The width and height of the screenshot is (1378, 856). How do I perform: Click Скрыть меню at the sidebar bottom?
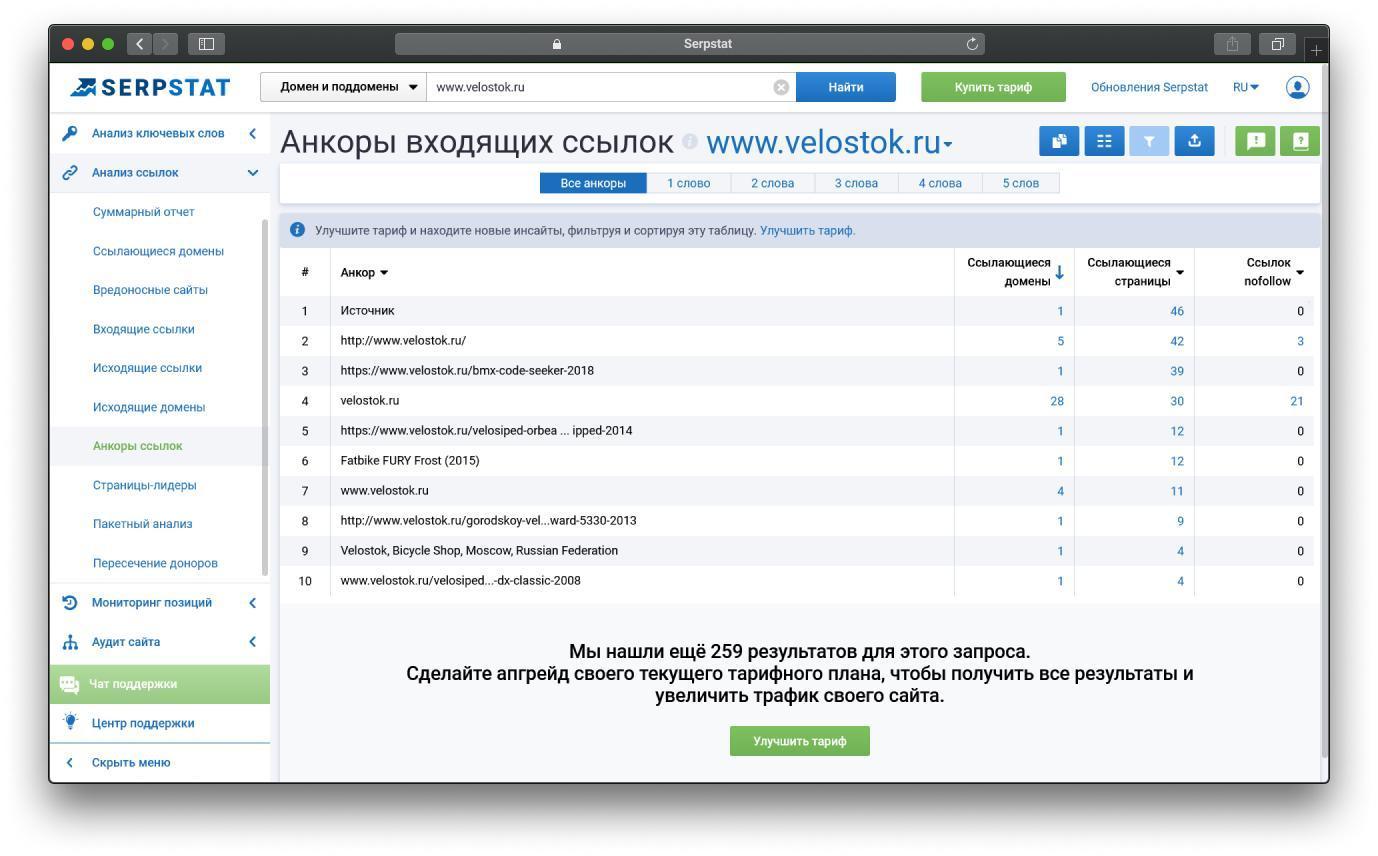coord(131,762)
